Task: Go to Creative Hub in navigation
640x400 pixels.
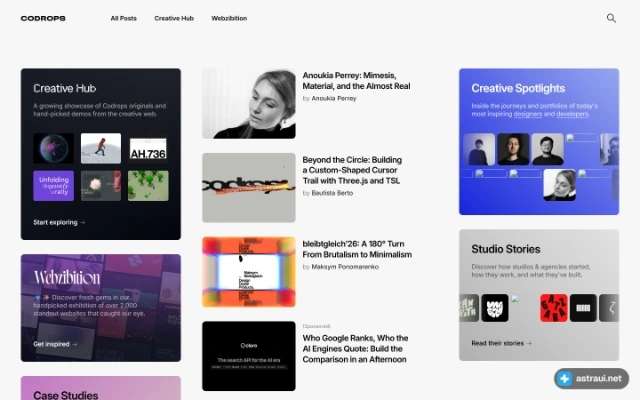Action: [x=174, y=18]
